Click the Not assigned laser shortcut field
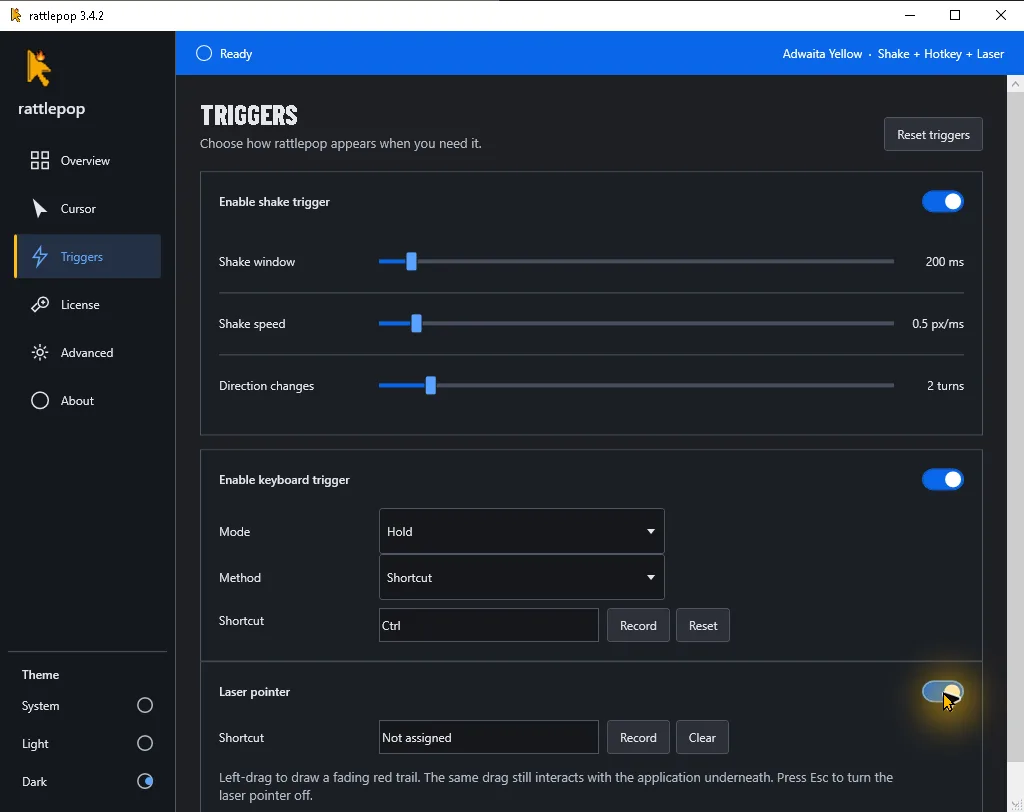 coord(488,738)
